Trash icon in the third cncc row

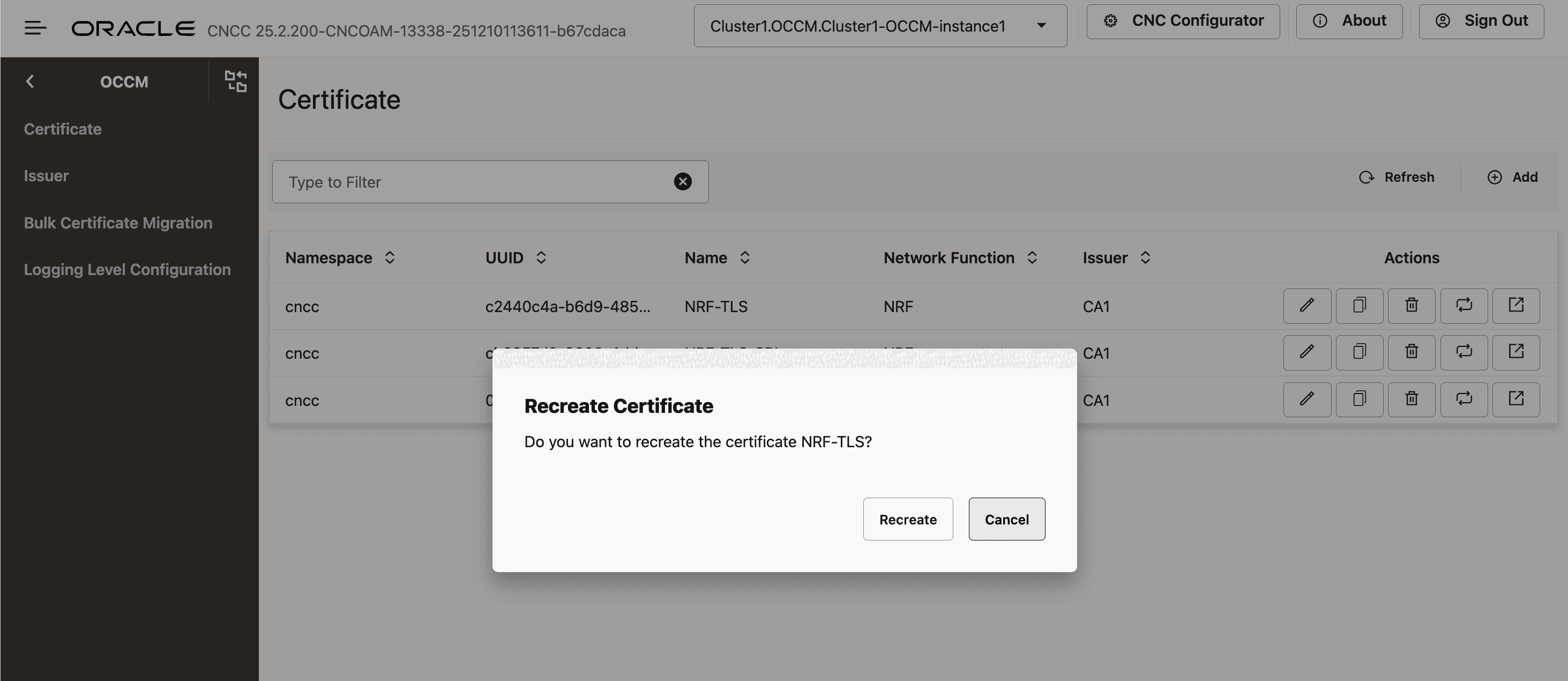click(1412, 399)
